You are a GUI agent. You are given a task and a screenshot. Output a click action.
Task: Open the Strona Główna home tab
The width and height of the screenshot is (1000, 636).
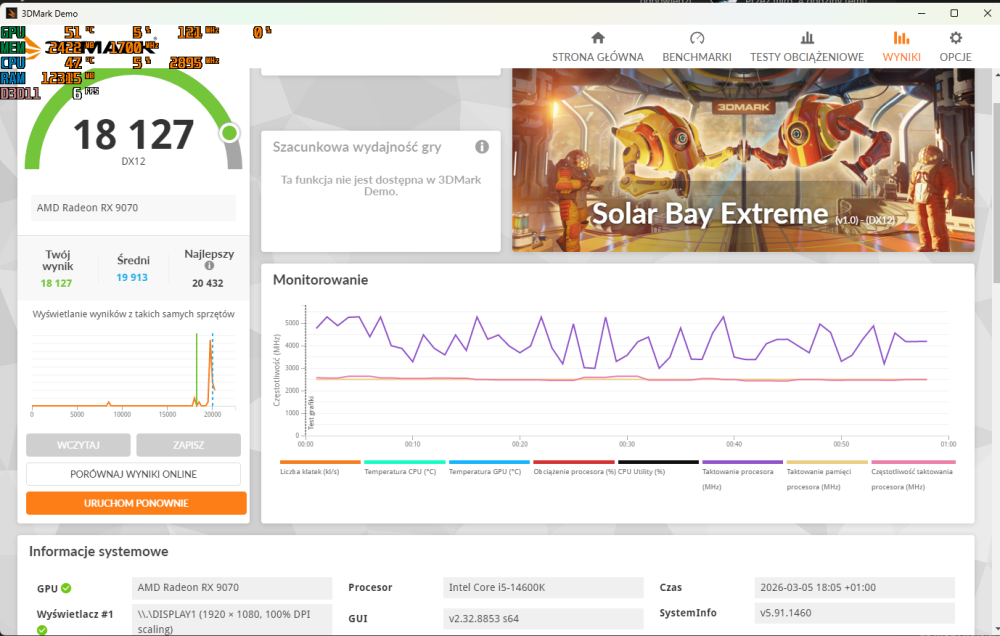point(597,46)
